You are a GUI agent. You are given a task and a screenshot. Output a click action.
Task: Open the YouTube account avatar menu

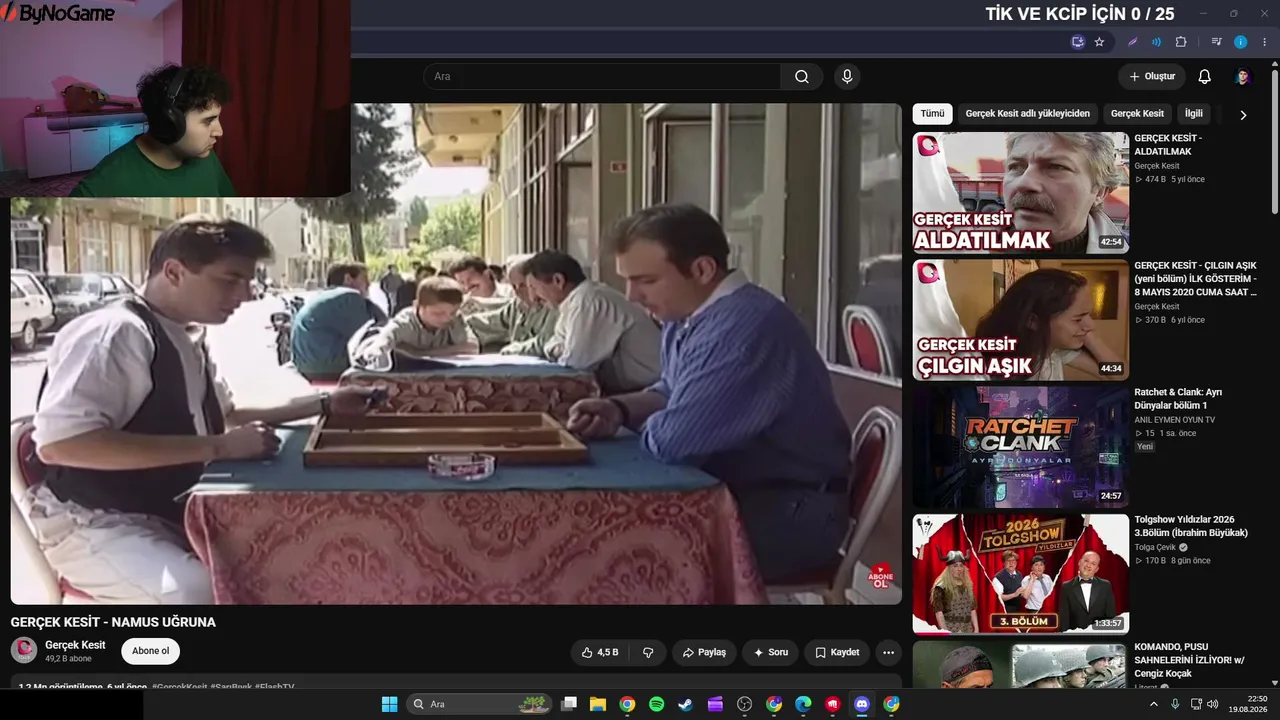[x=1242, y=77]
